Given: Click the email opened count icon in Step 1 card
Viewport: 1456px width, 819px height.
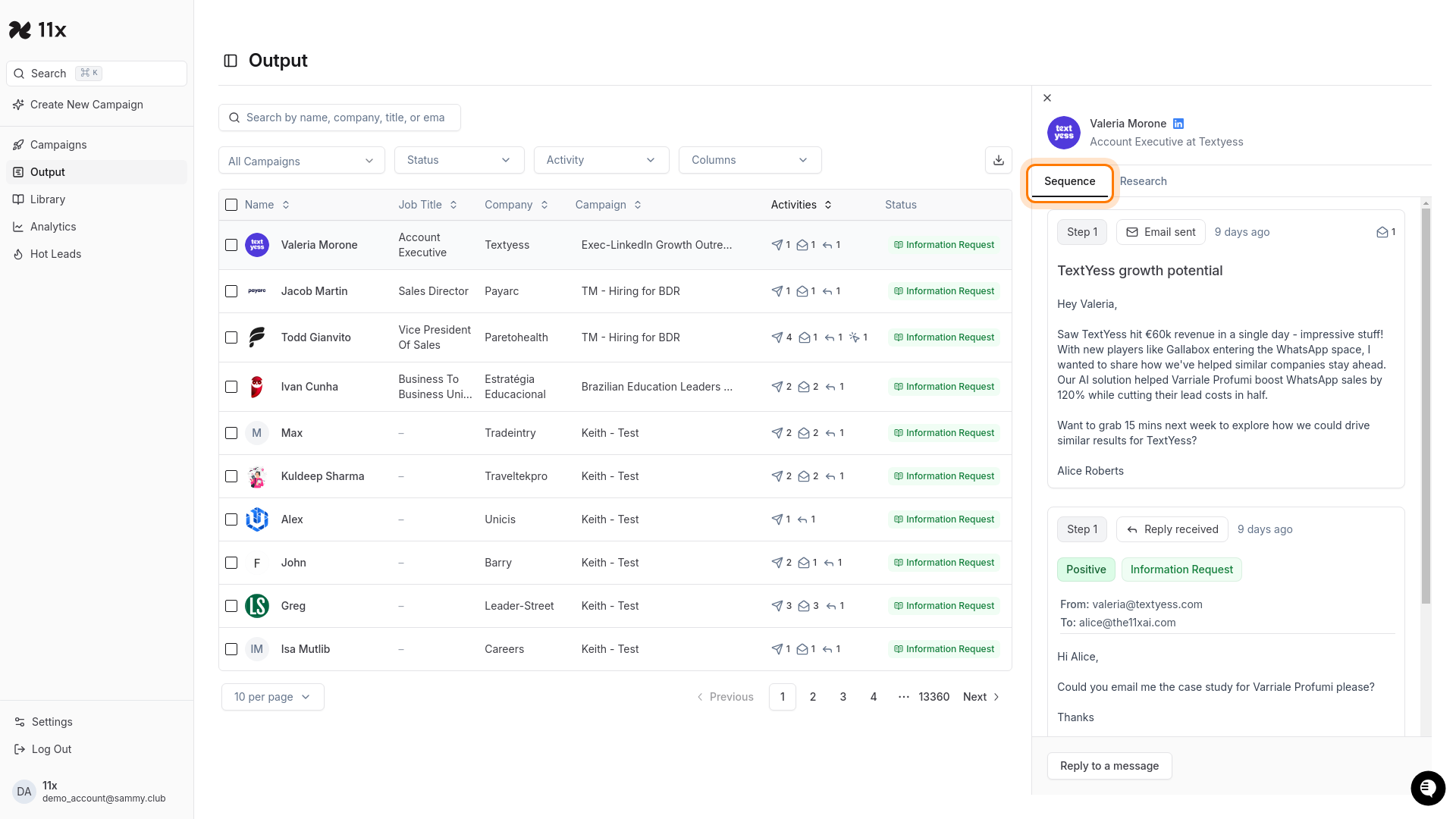Looking at the screenshot, I should click(x=1382, y=232).
